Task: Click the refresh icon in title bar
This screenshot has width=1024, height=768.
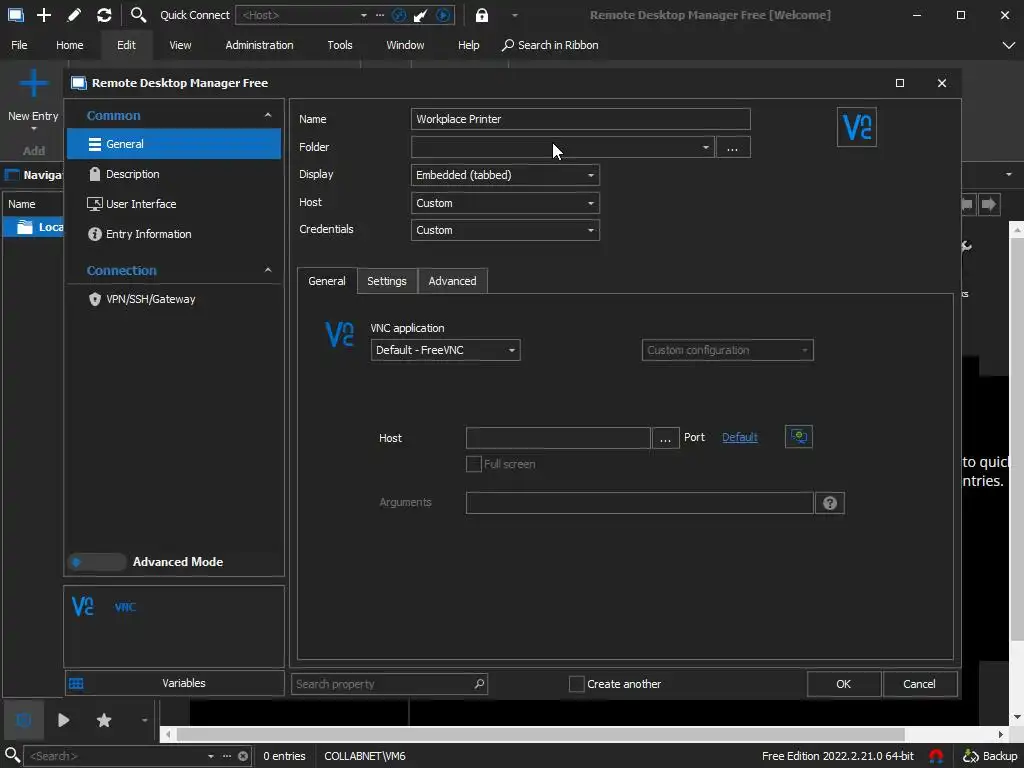Action: [x=104, y=14]
